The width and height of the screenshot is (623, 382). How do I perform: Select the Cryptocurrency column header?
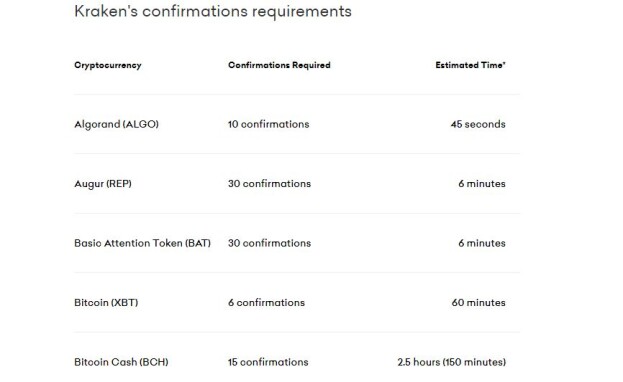pyautogui.click(x=108, y=65)
